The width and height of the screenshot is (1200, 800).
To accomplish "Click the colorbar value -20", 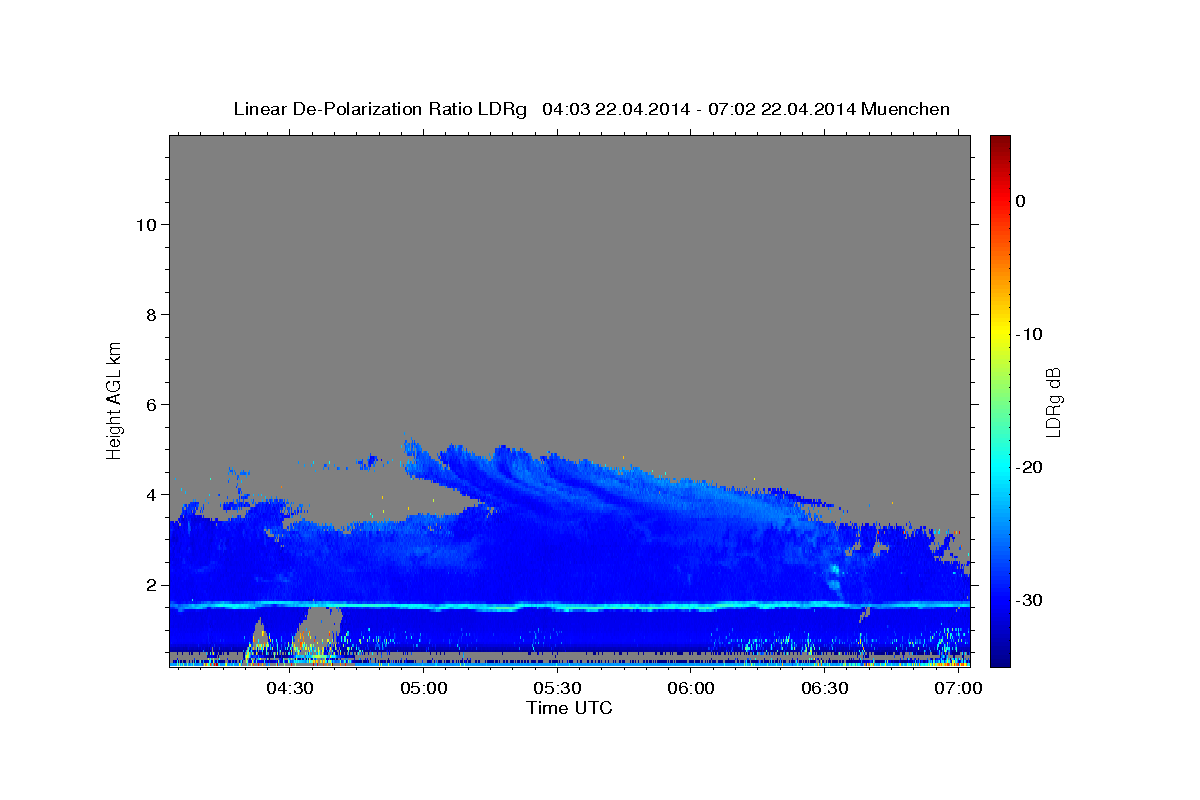I will 1029,467.
